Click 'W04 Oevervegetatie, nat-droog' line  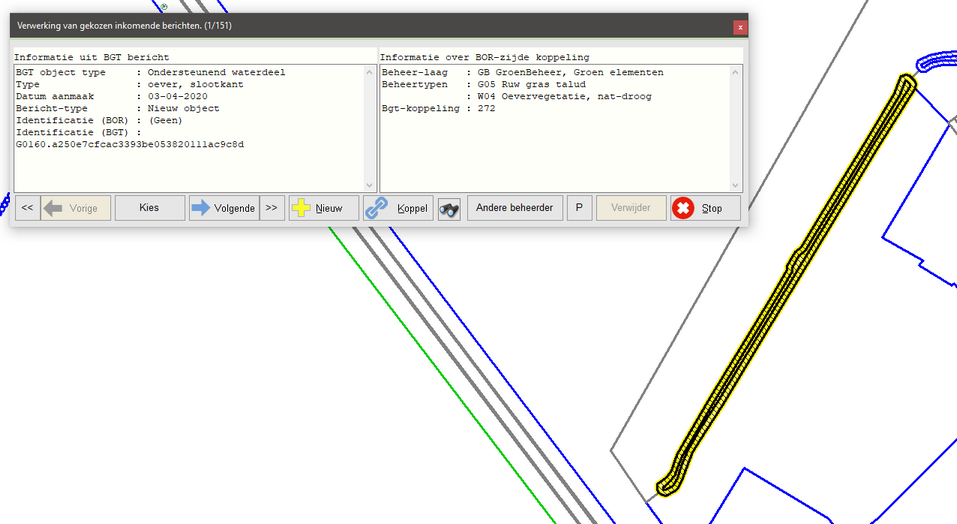point(565,96)
